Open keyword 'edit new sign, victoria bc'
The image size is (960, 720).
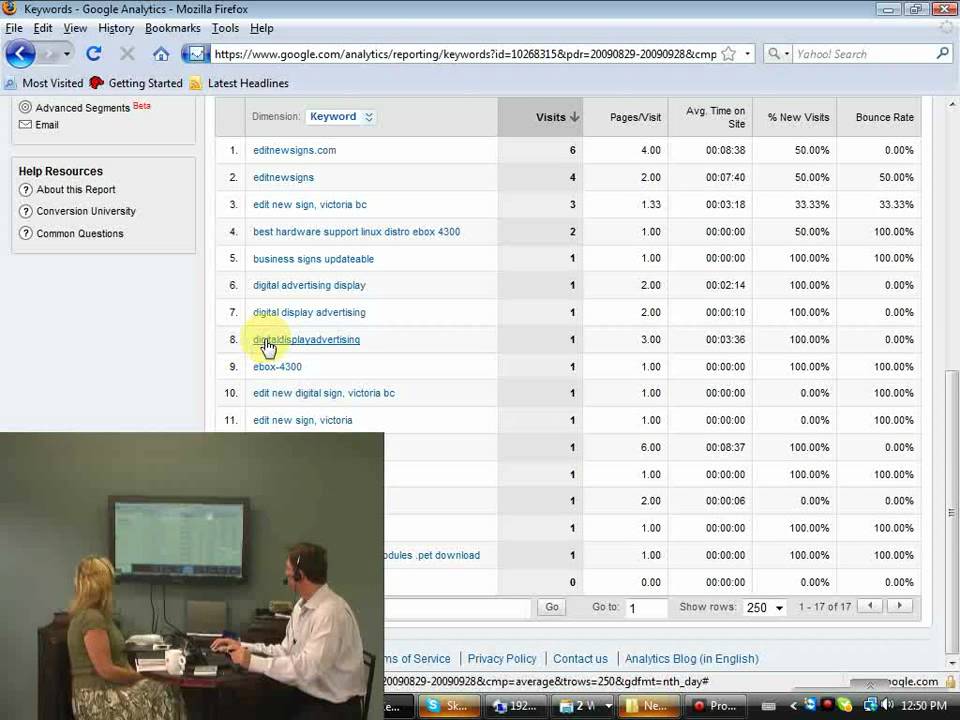[310, 204]
